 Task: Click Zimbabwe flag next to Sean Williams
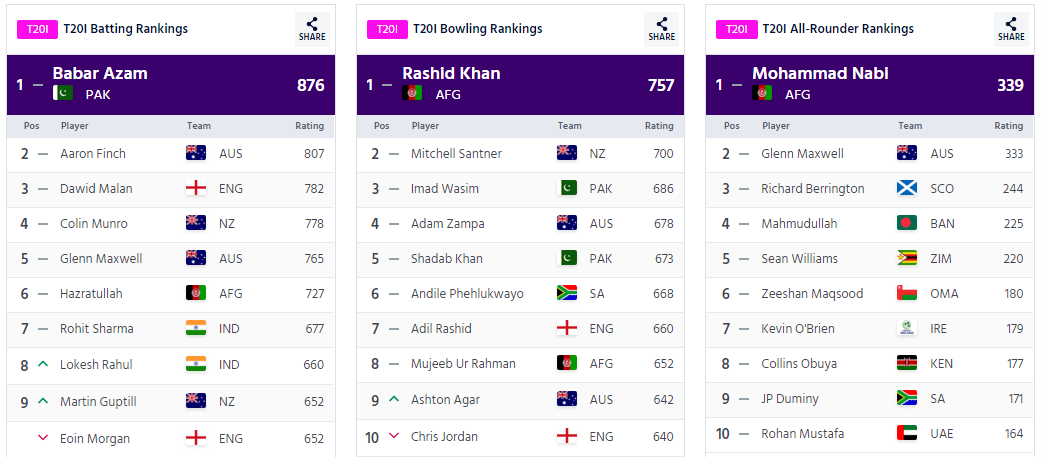click(907, 258)
